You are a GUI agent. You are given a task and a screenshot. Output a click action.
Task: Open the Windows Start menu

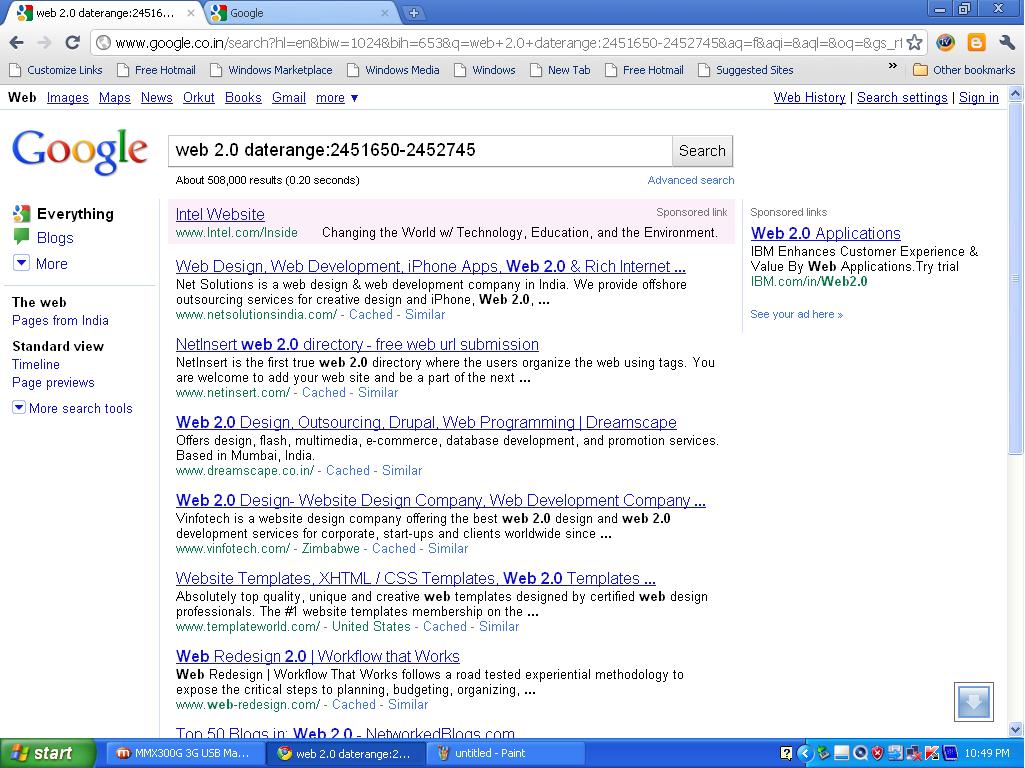click(x=47, y=753)
